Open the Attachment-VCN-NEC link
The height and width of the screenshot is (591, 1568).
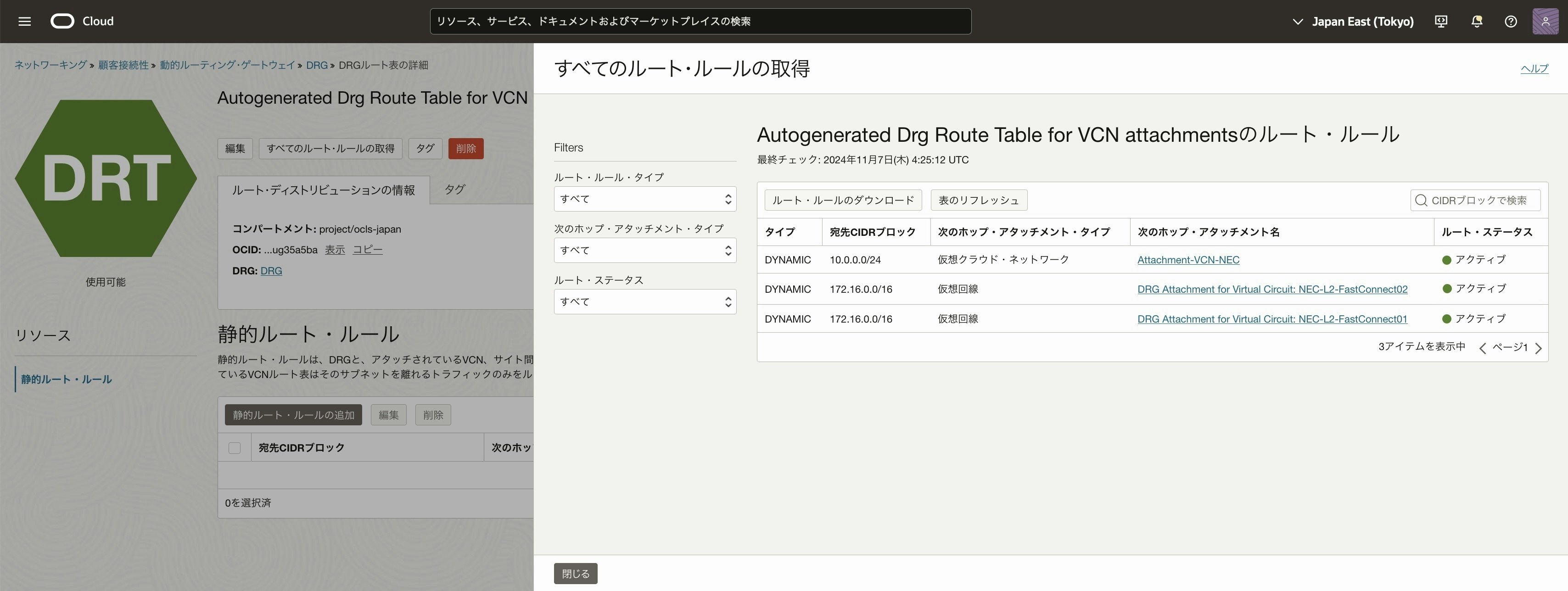point(1187,260)
